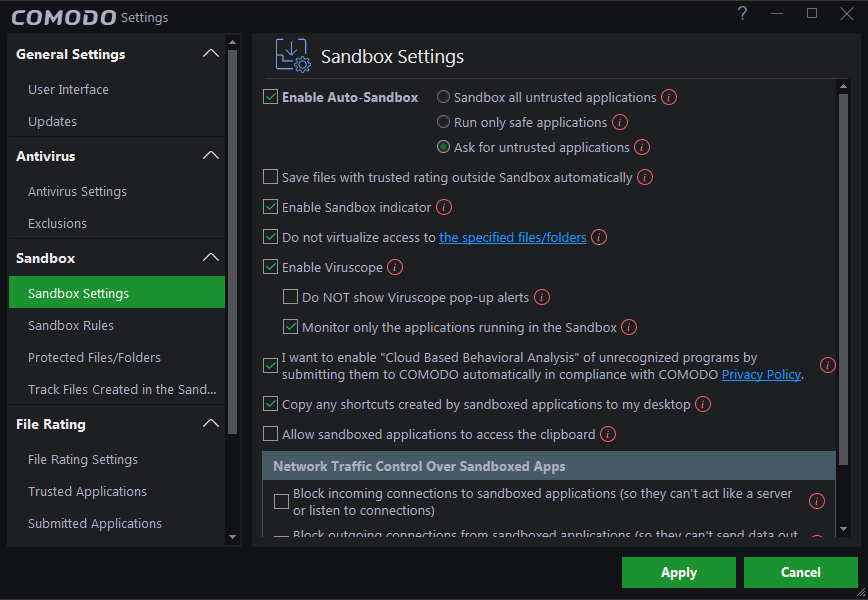Viewport: 868px width, 600px height.
Task: Enable Allow sandboxed applications clipboard access
Action: coord(270,435)
